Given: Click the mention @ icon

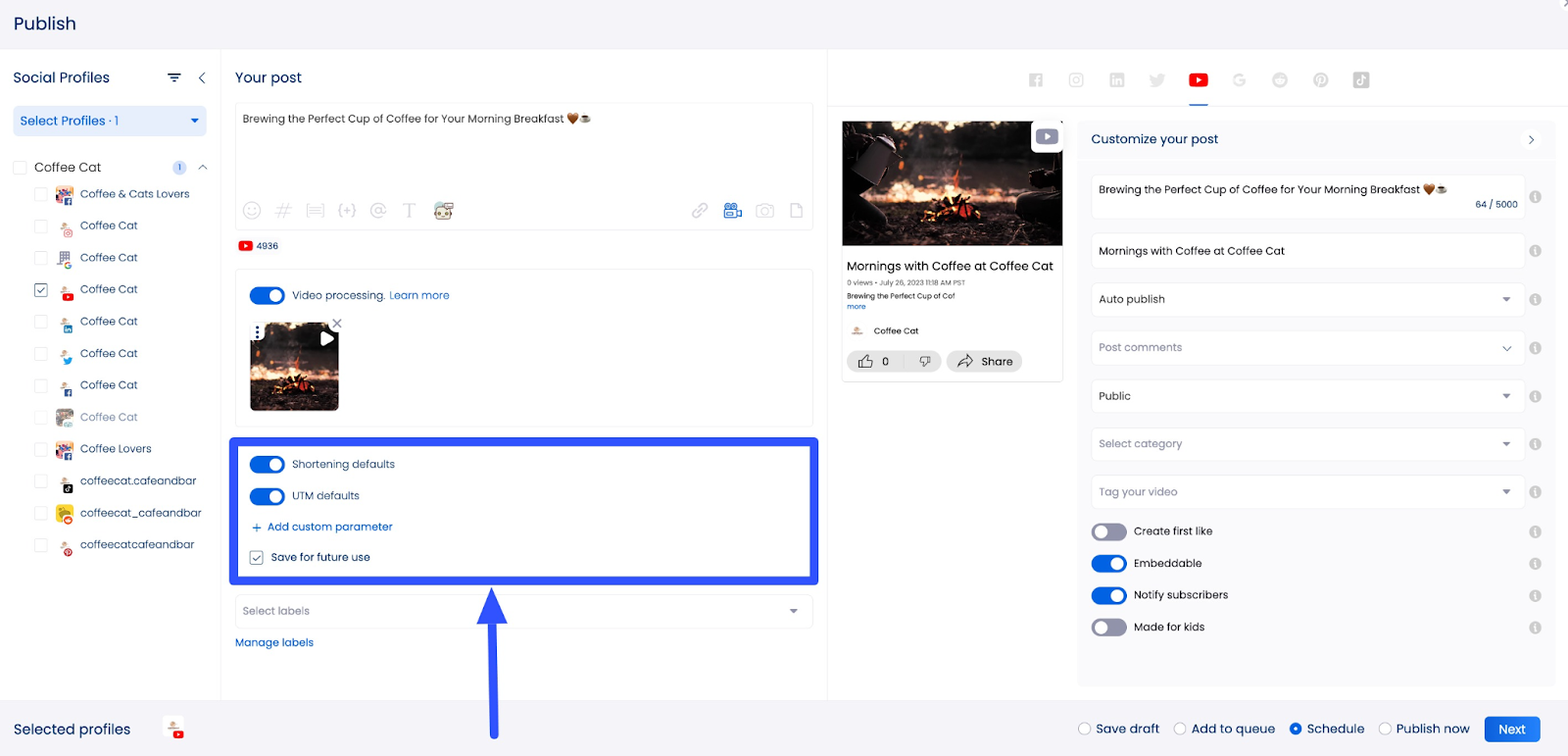Looking at the screenshot, I should (x=378, y=211).
